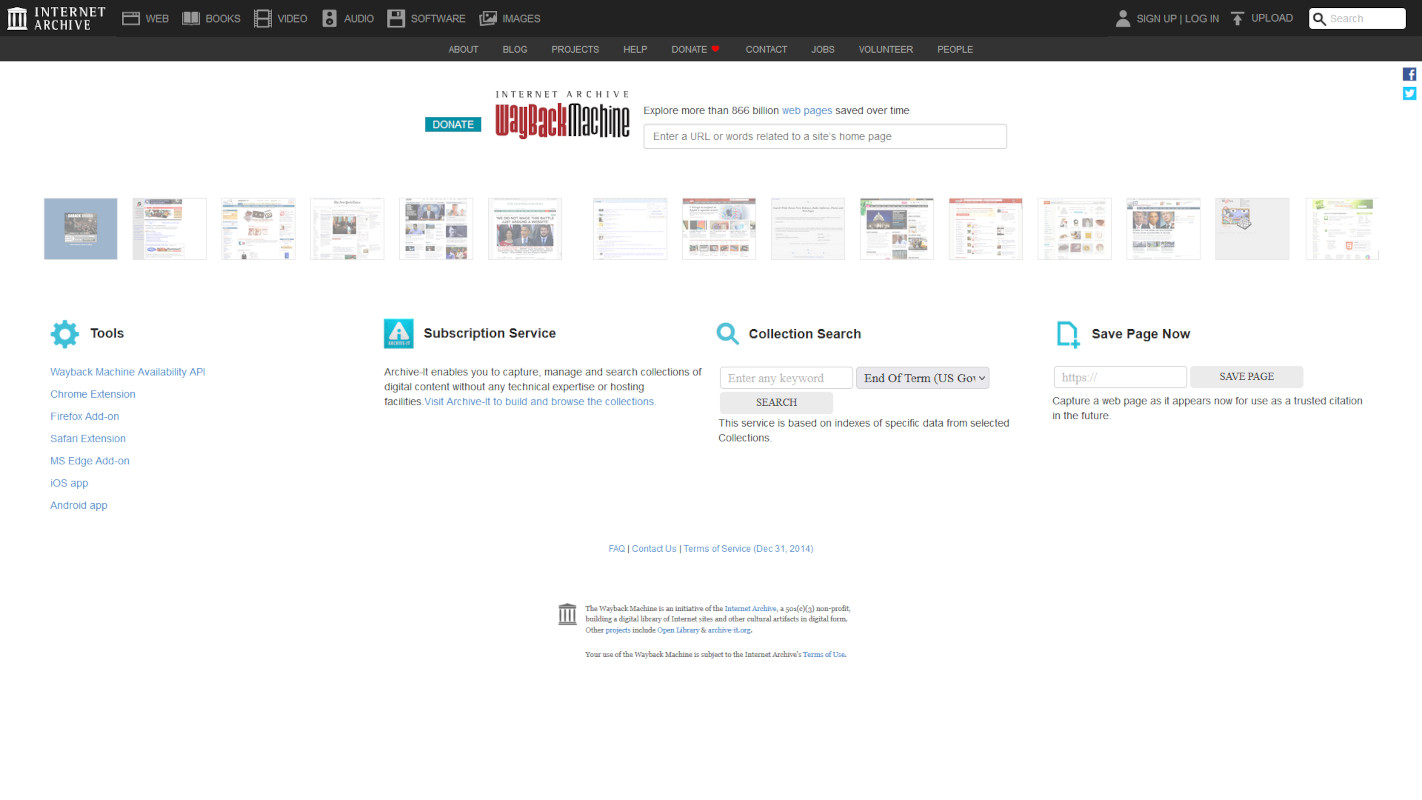The image size is (1422, 800).
Task: Open Terms of Service (Dec 31, 2014) link
Action: (x=748, y=548)
